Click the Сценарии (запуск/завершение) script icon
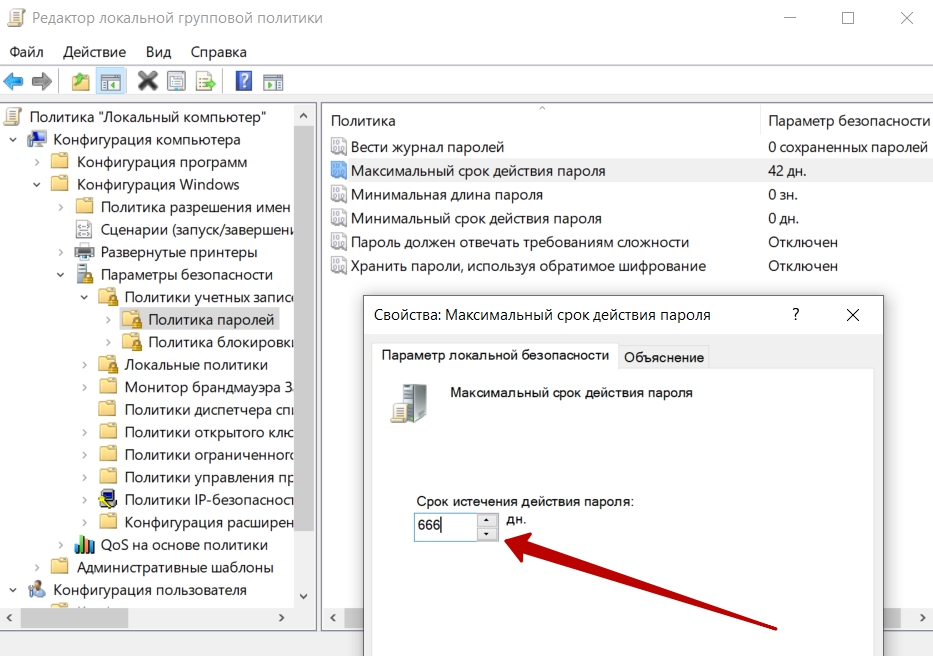 coord(84,230)
